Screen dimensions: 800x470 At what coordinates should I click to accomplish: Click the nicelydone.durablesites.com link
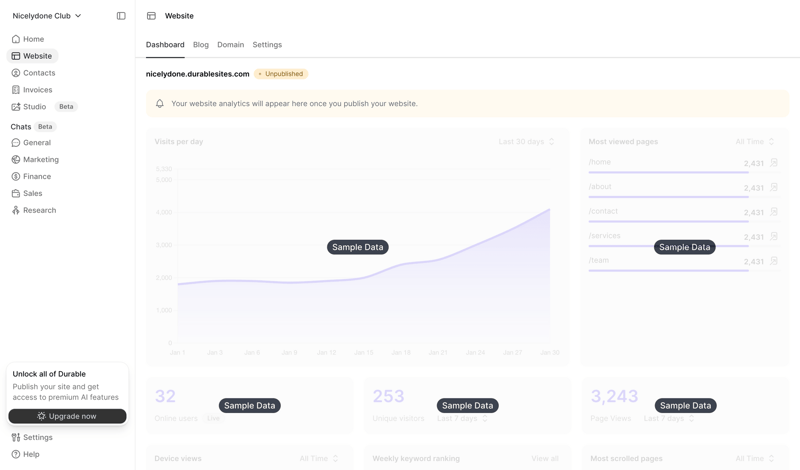(197, 74)
